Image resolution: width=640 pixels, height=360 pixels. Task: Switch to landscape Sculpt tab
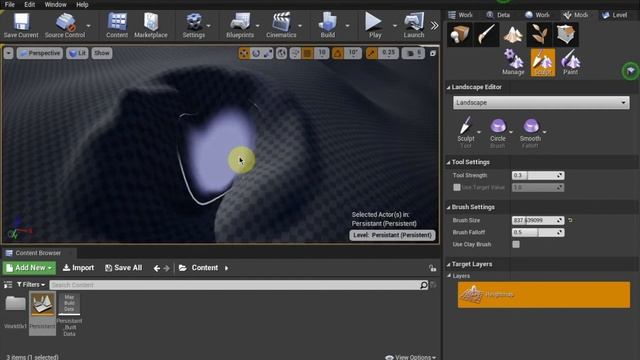click(542, 62)
